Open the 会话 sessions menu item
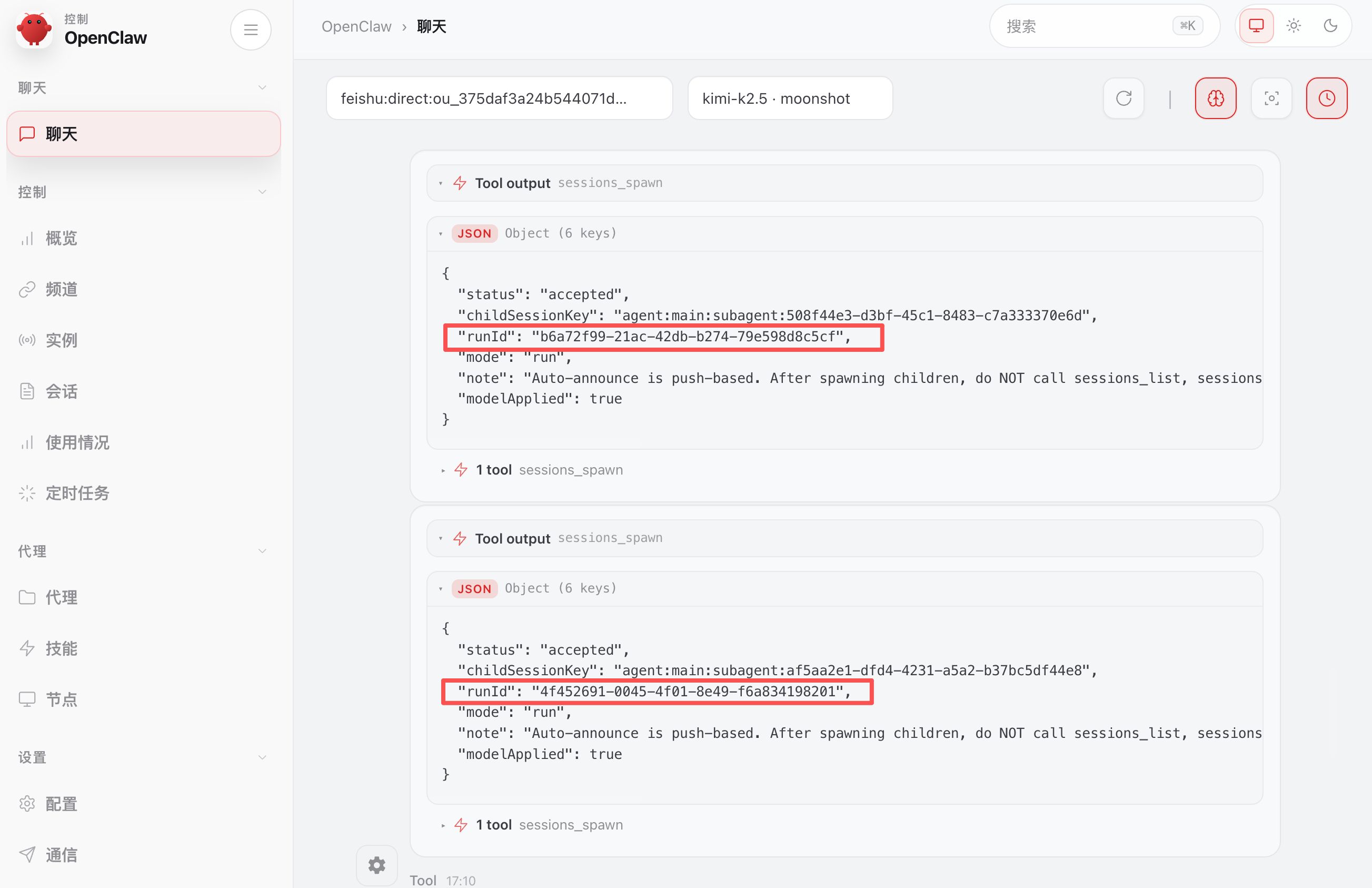The height and width of the screenshot is (888, 1372). click(x=61, y=391)
